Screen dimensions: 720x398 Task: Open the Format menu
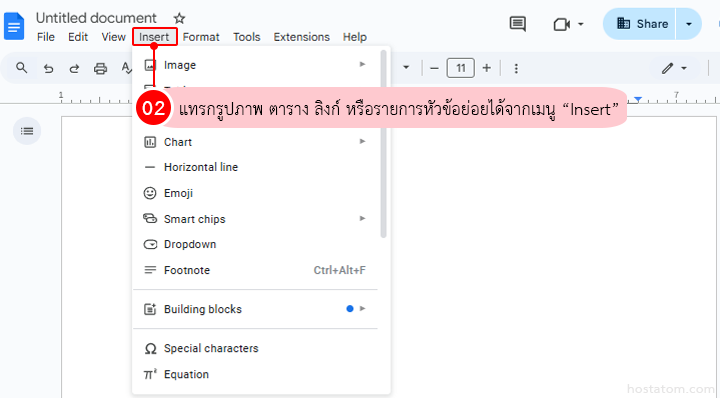tap(201, 37)
